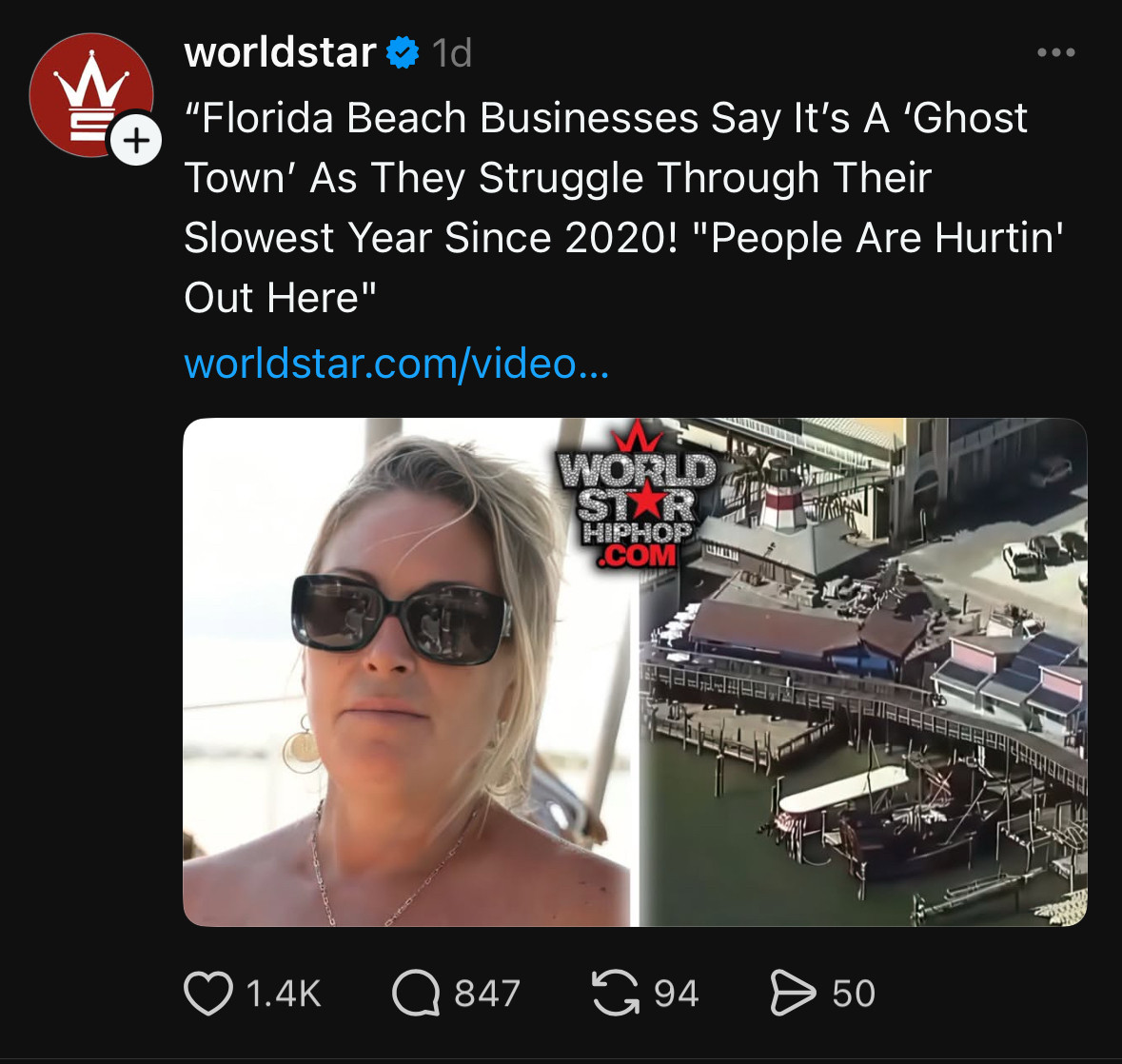Follow worldstar with the plus badge
Viewport: 1122px width, 1064px height.
pyautogui.click(x=136, y=140)
